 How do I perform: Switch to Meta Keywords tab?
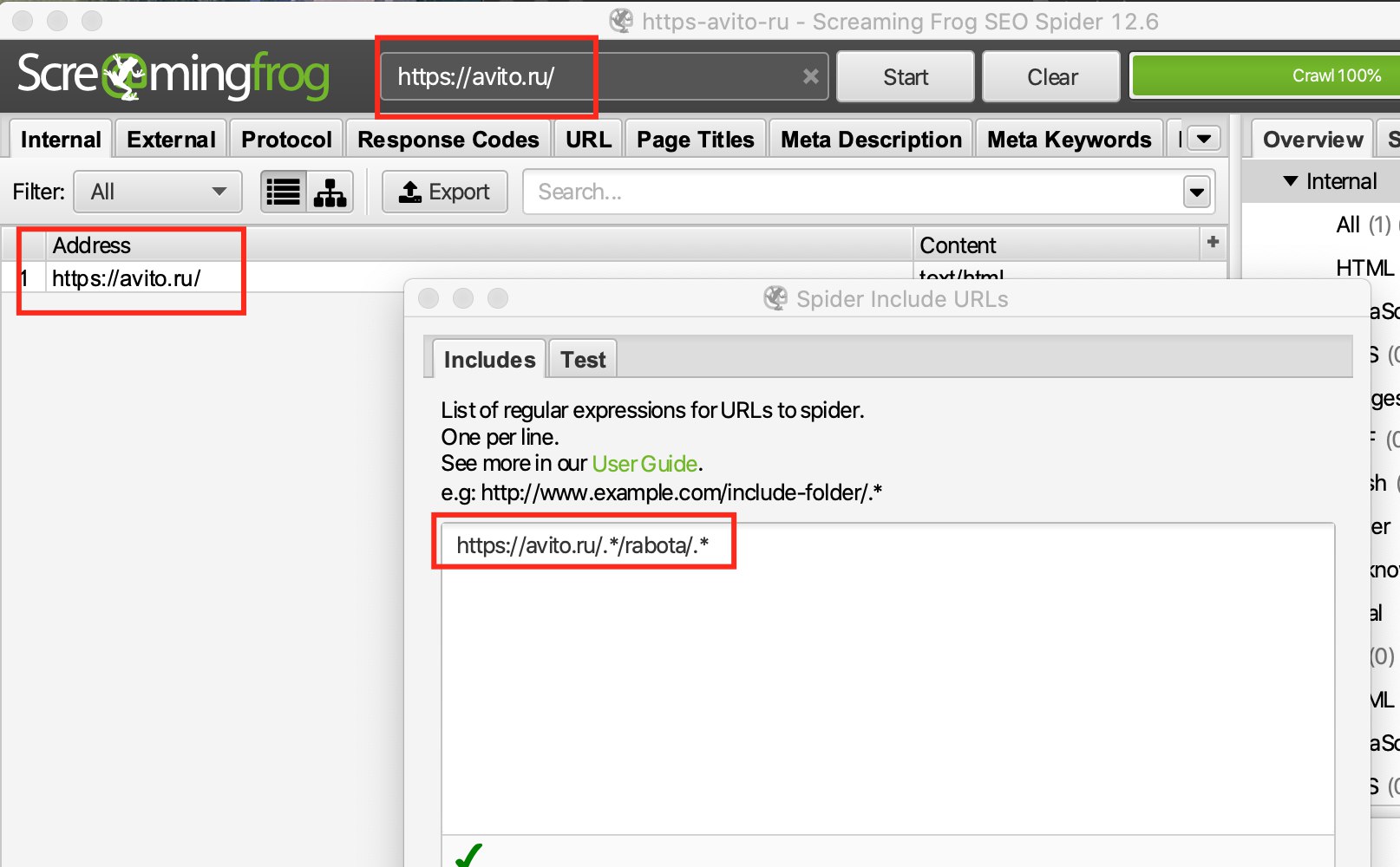[1069, 140]
